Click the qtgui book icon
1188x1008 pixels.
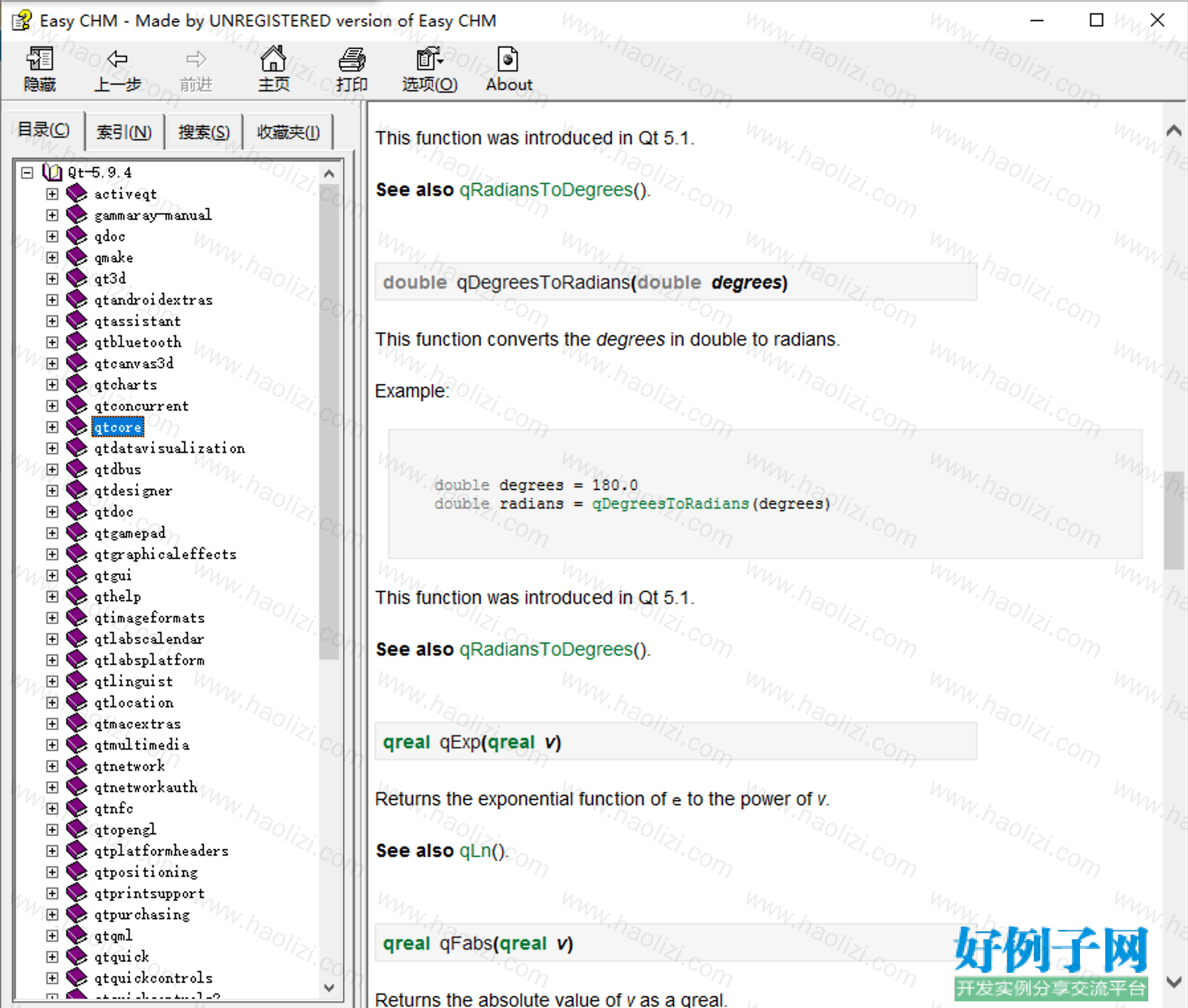click(x=77, y=575)
